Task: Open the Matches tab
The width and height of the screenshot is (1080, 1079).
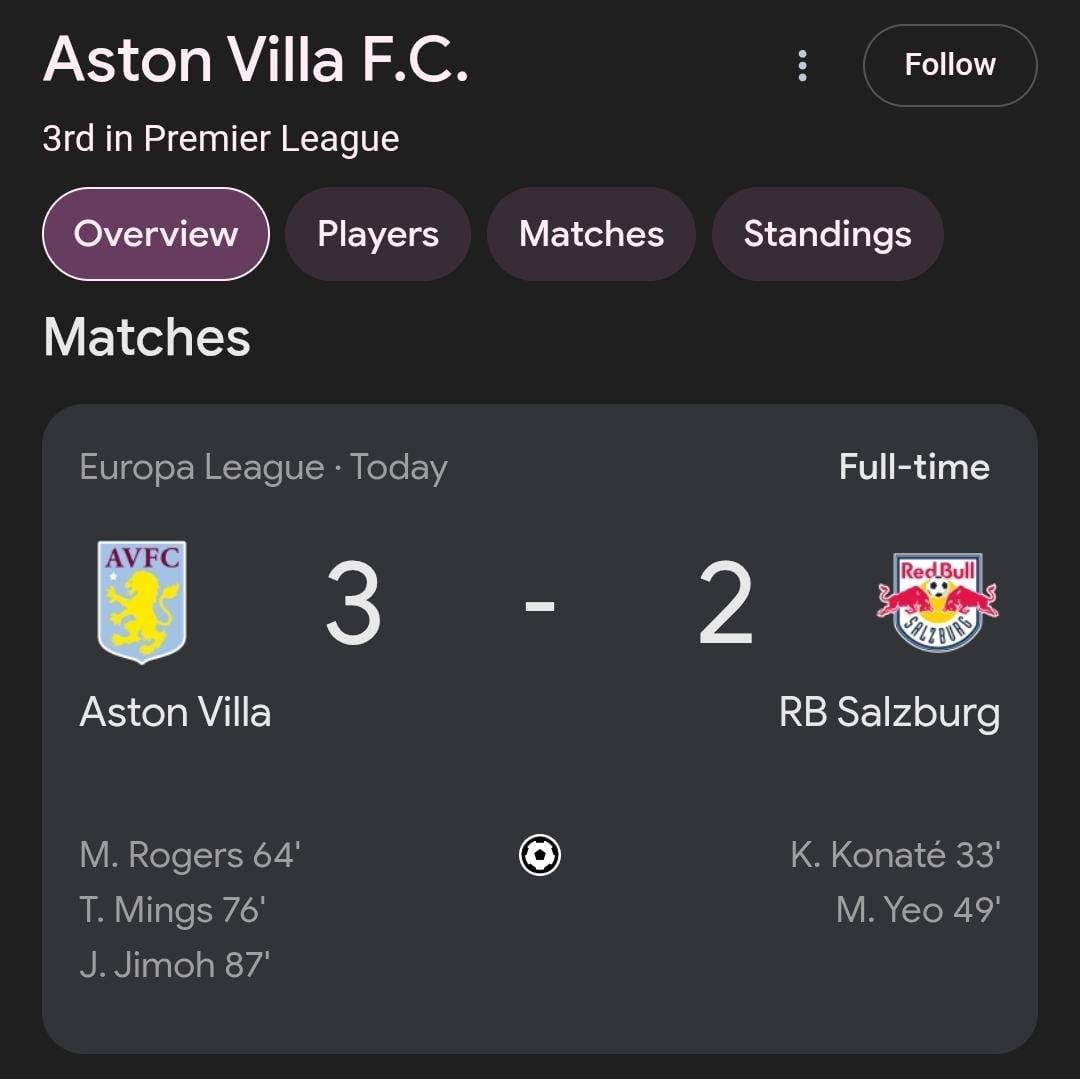Action: click(591, 234)
